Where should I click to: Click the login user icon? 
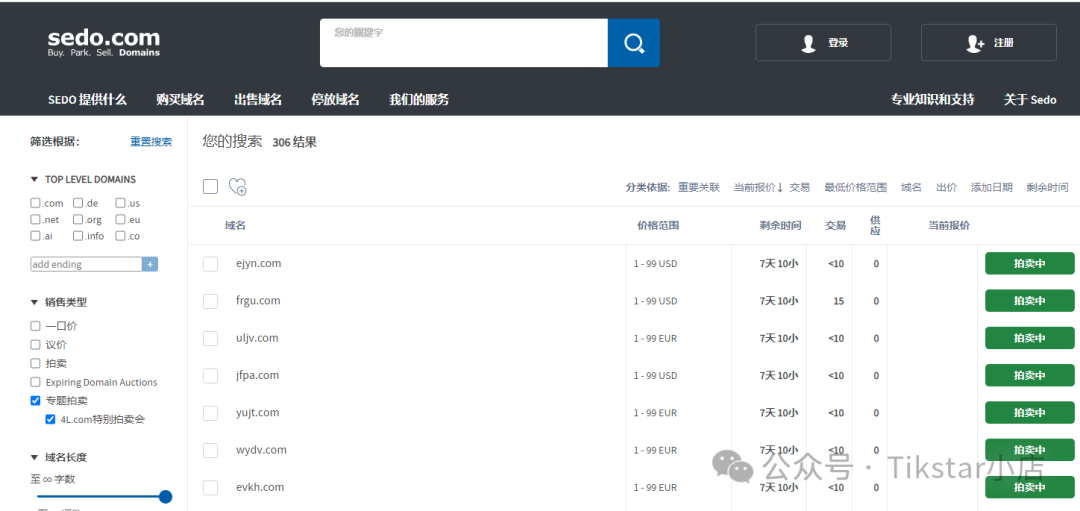(x=809, y=43)
